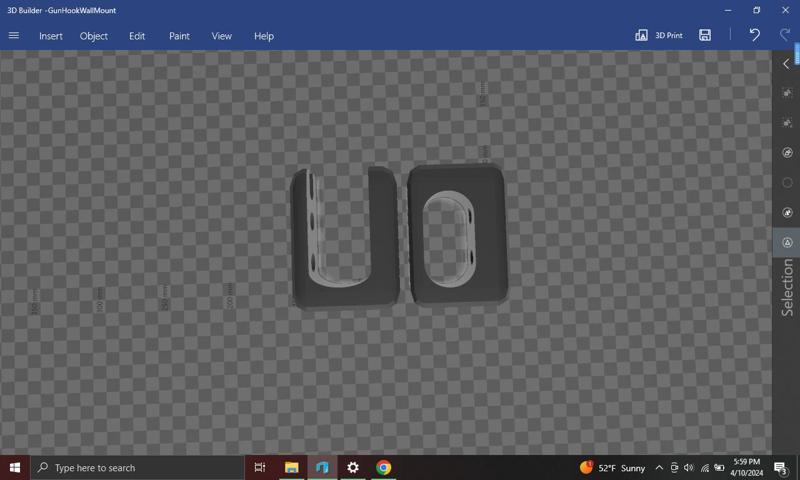Select the plate model with oval hole
Viewport: 800px width, 480px height.
coord(458,235)
